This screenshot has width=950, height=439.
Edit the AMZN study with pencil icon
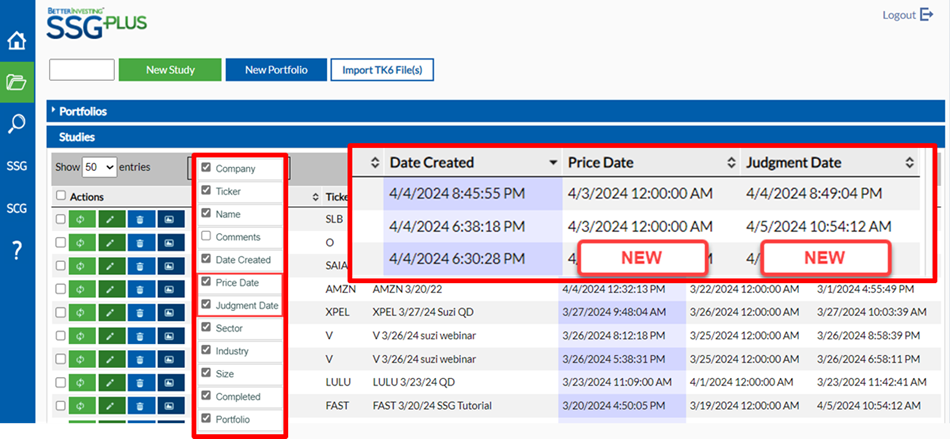111,289
